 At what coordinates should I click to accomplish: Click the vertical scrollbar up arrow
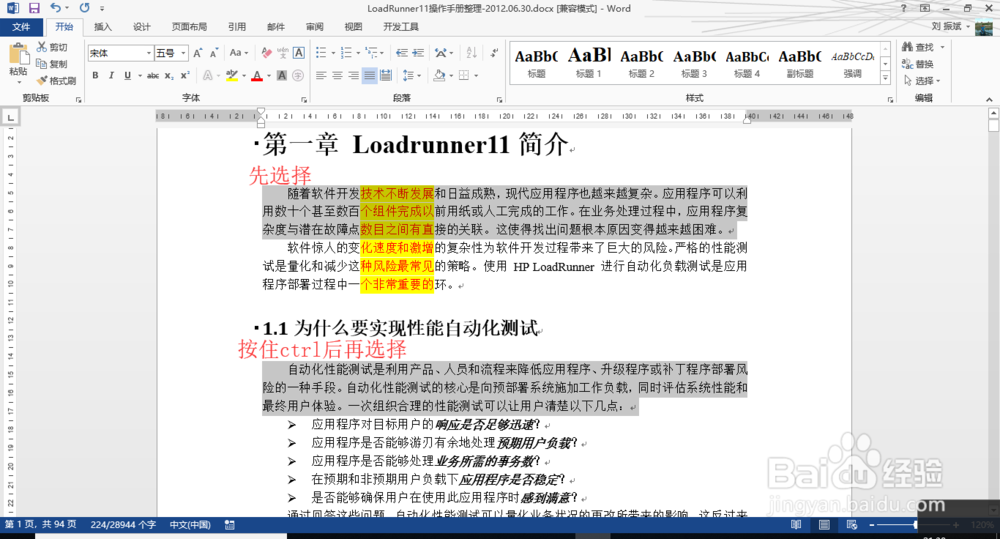(x=993, y=113)
